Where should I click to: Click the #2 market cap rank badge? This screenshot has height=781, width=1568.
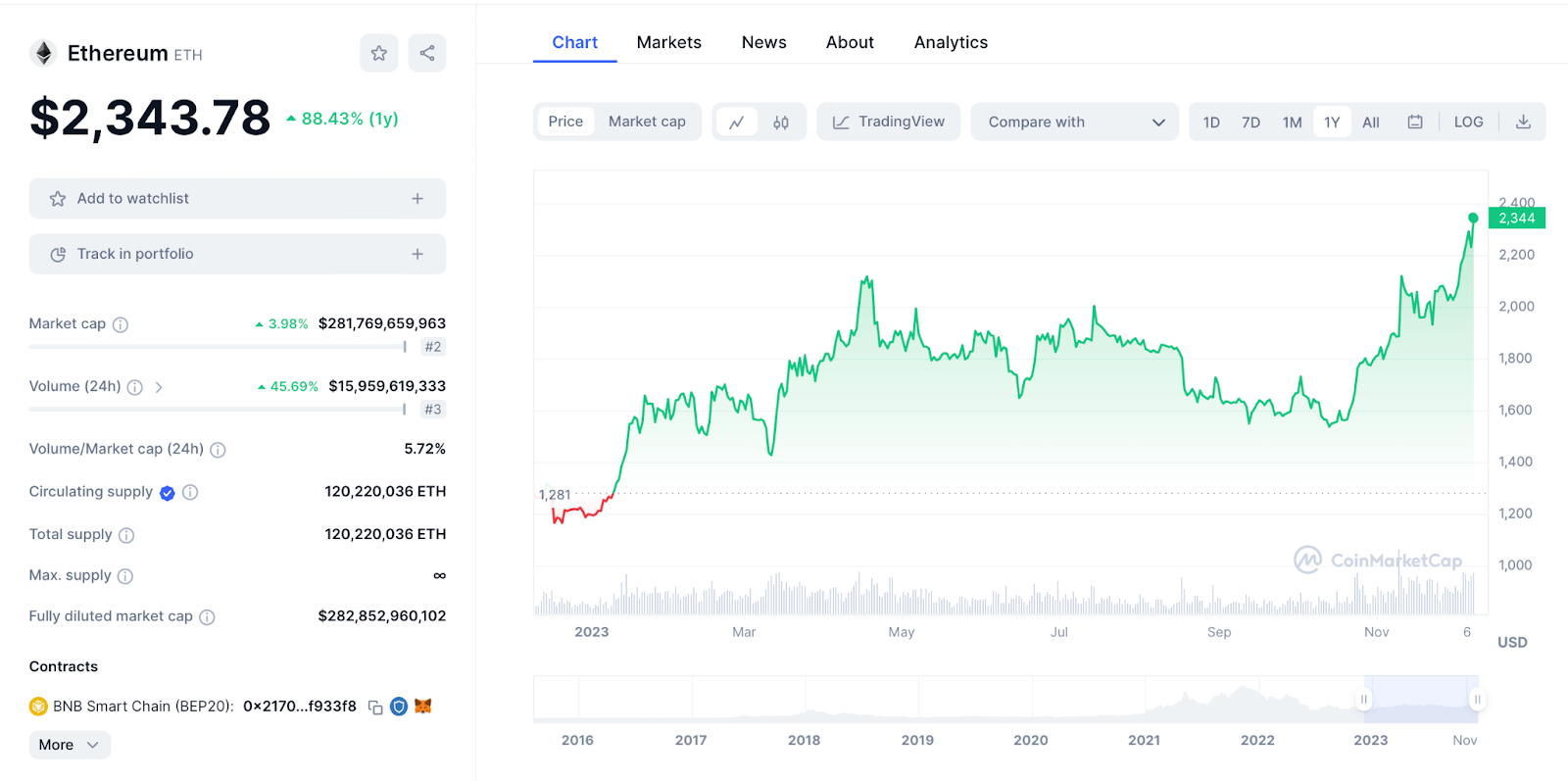coord(433,347)
